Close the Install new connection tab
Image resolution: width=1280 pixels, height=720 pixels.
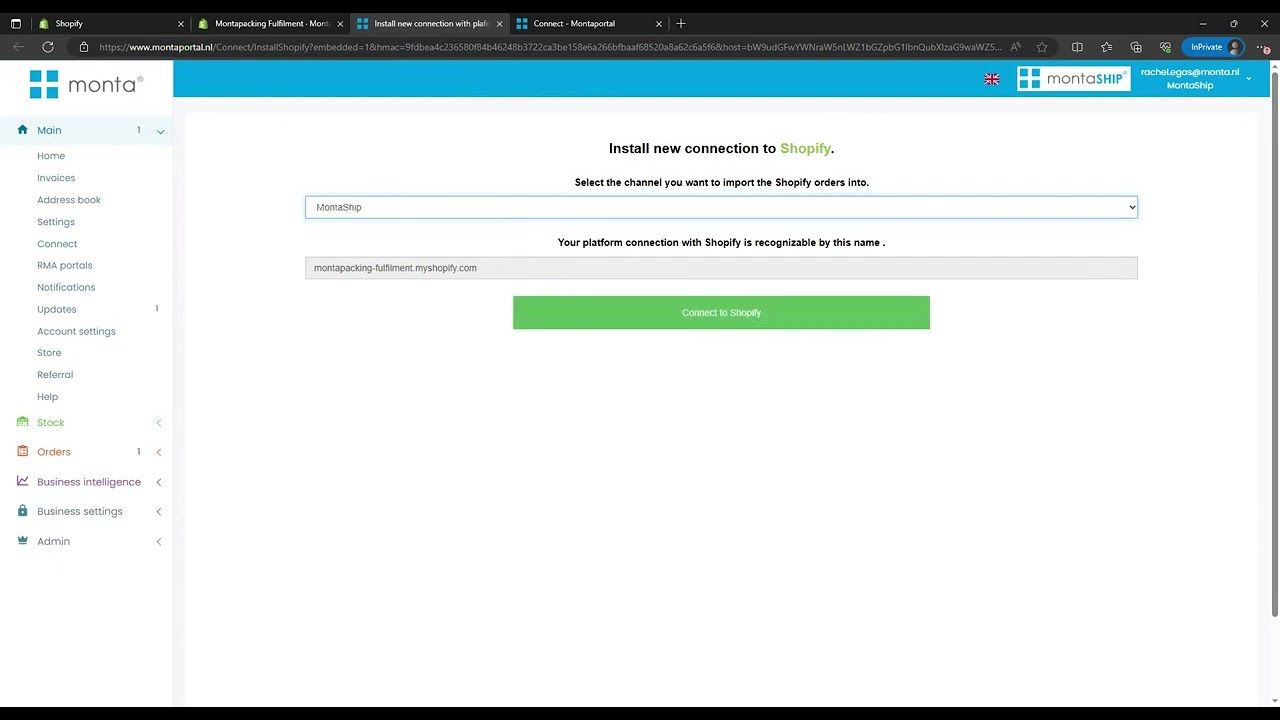coord(499,23)
